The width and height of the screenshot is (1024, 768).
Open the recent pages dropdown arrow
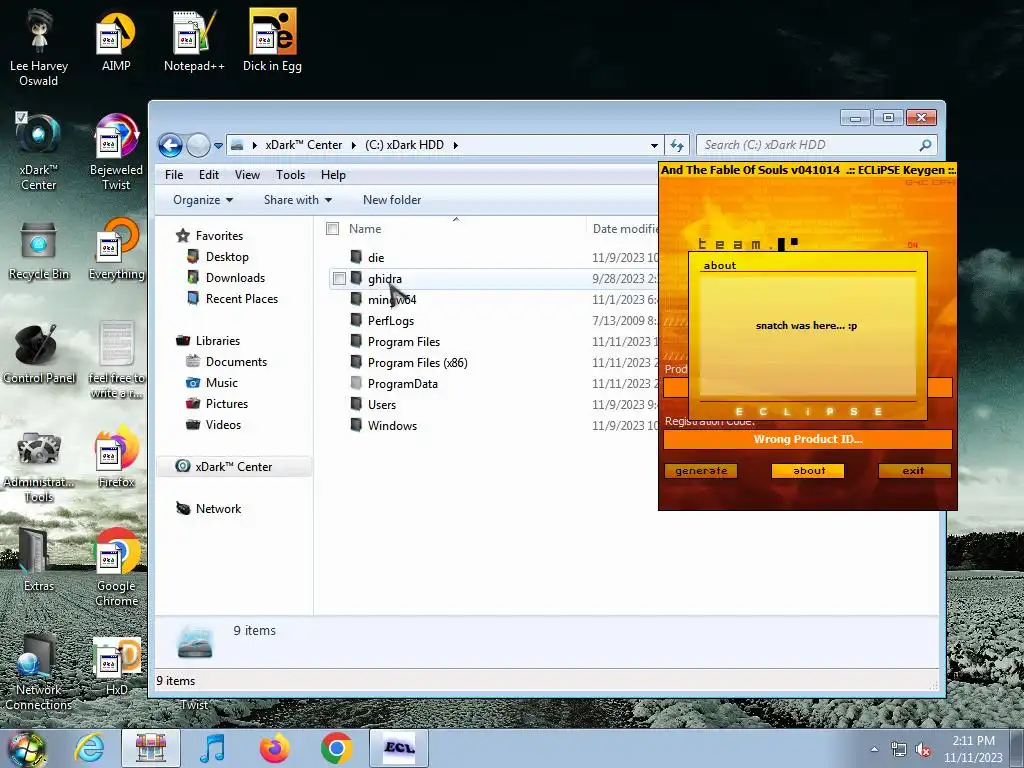point(218,146)
